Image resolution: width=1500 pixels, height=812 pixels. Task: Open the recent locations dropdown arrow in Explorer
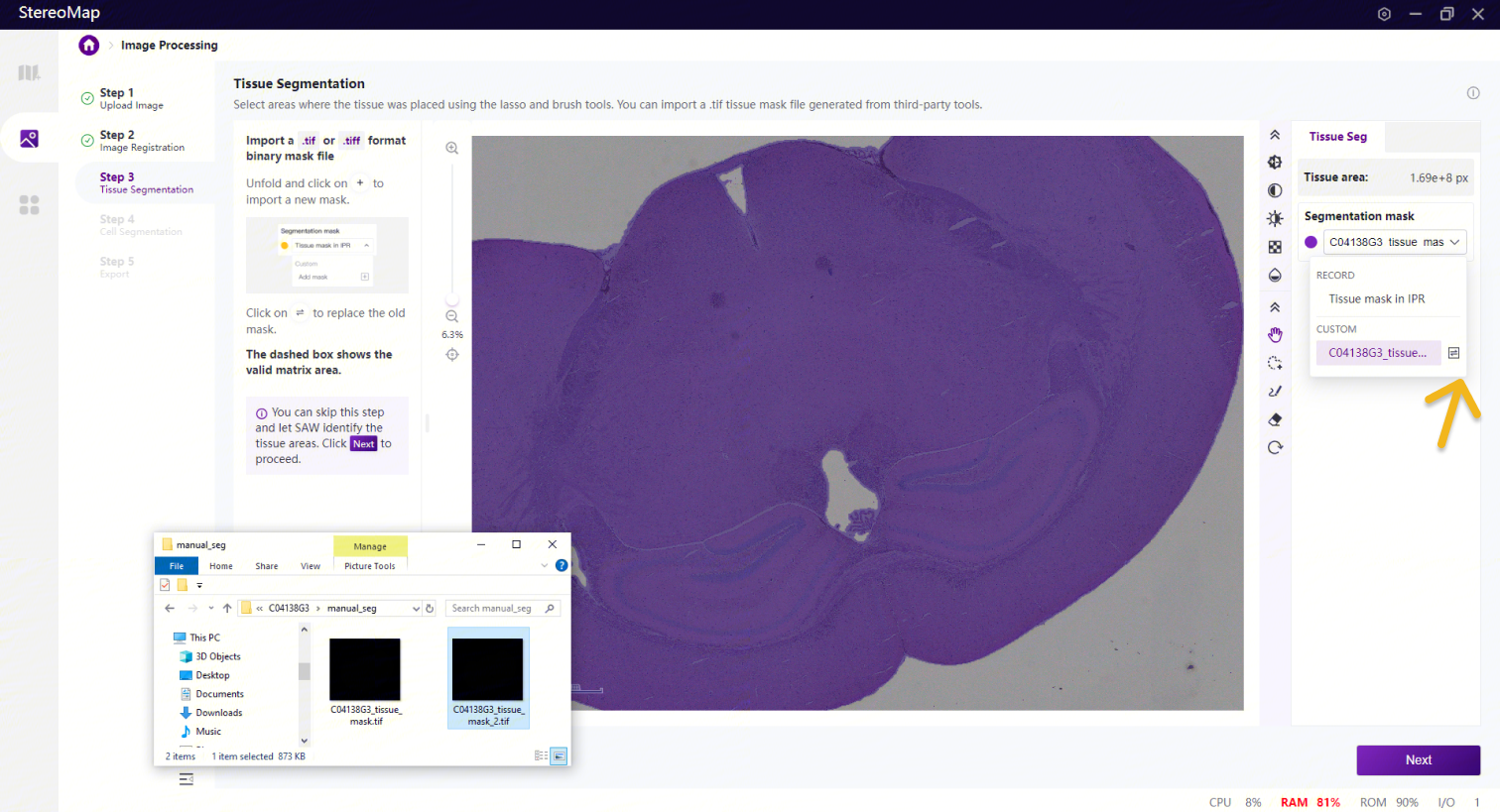tap(210, 608)
